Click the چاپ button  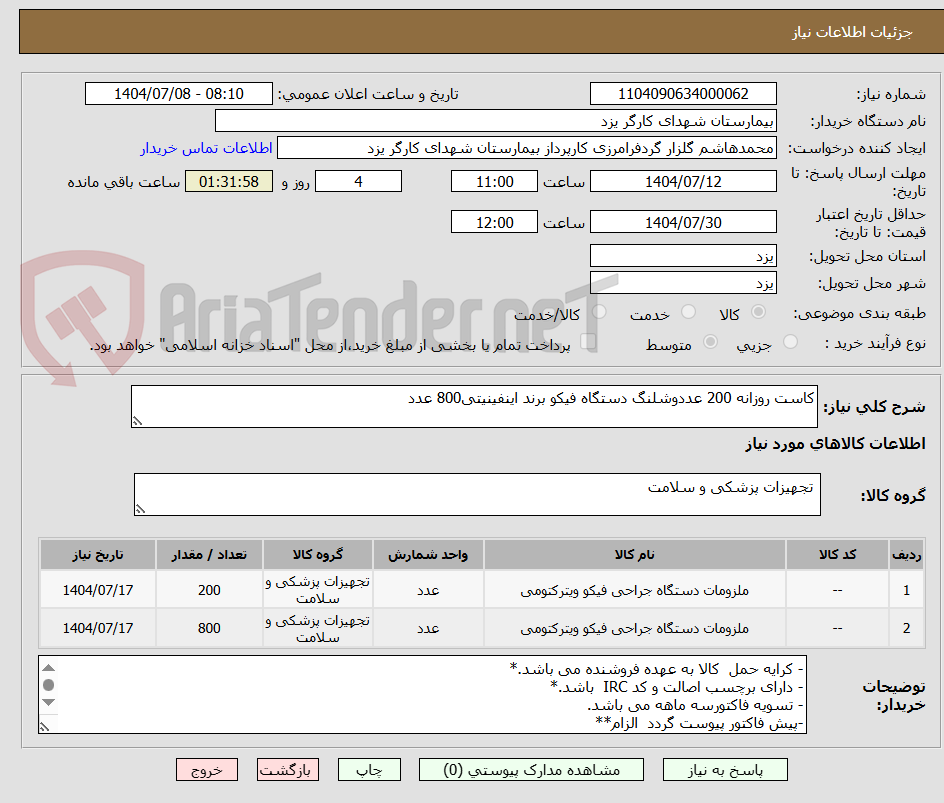369,769
